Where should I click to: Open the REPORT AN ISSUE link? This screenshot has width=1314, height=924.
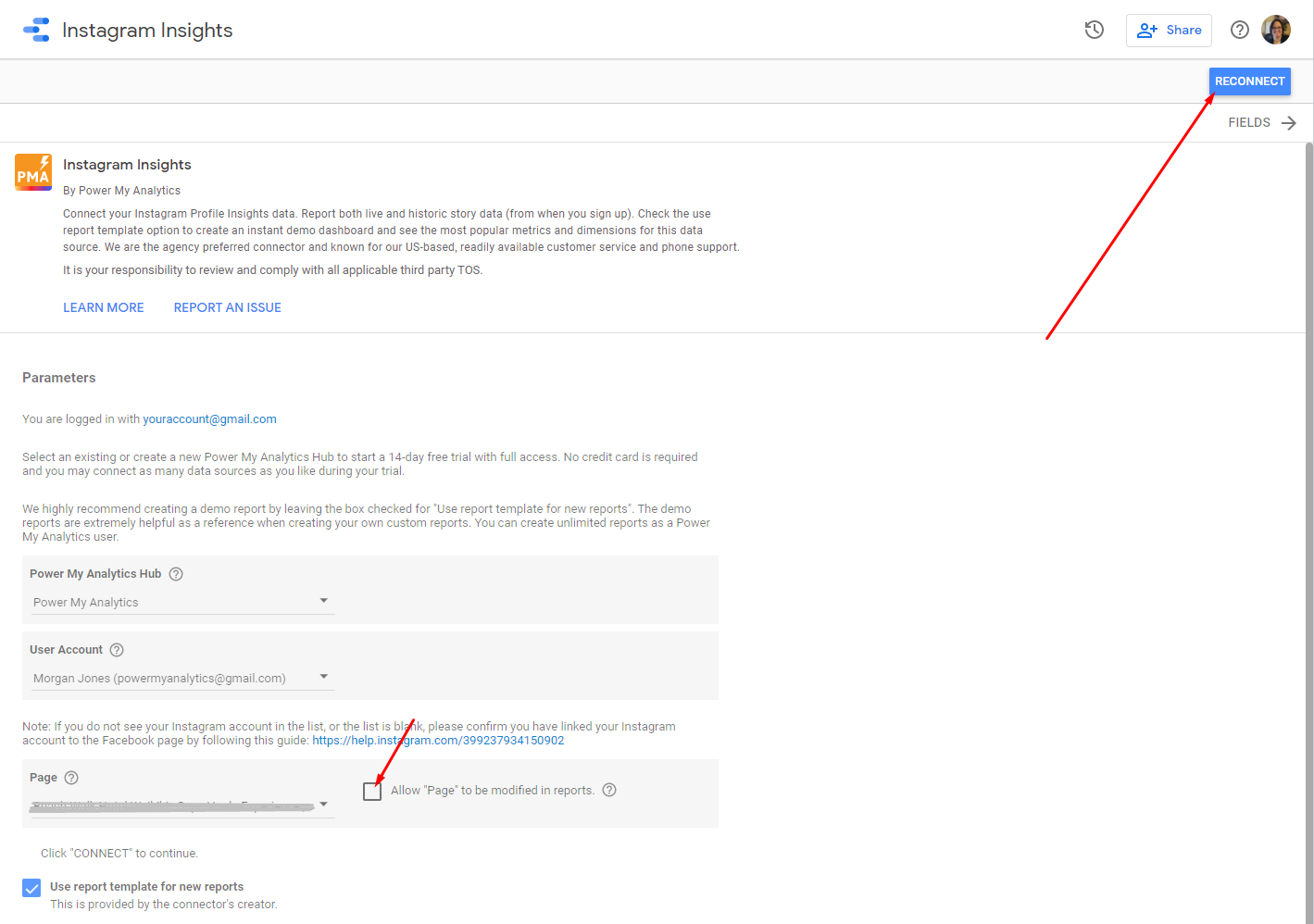coord(228,307)
